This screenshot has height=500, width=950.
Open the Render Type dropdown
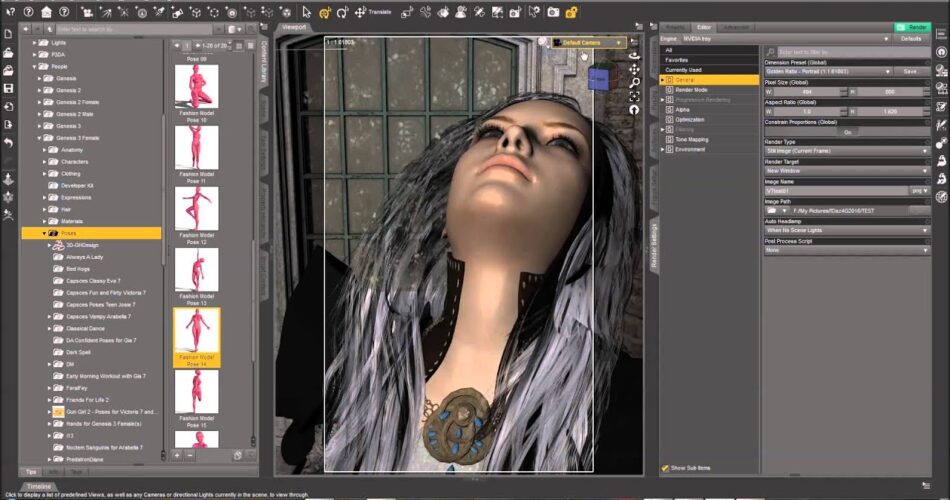[x=847, y=151]
